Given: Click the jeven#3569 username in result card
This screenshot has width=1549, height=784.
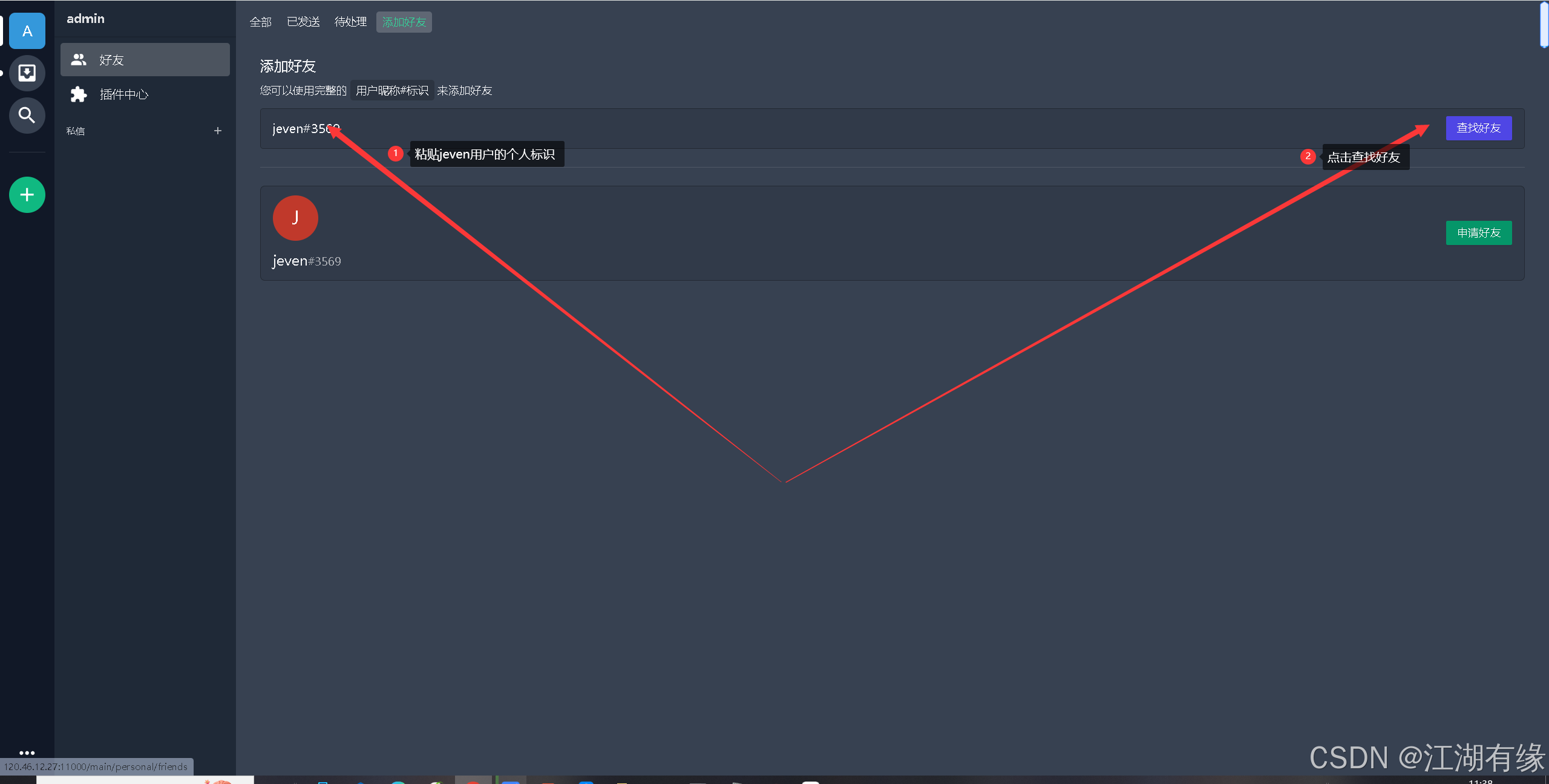Looking at the screenshot, I should point(307,261).
